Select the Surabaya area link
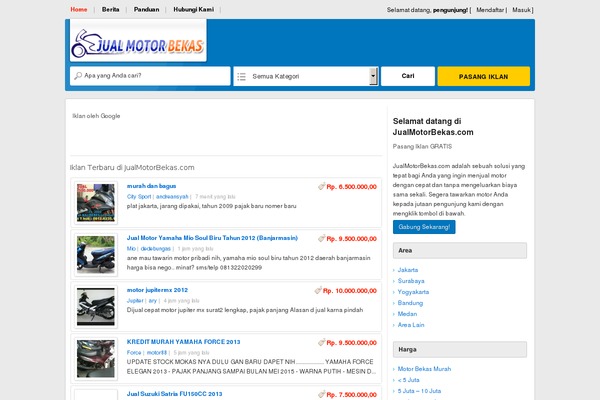 [x=411, y=281]
